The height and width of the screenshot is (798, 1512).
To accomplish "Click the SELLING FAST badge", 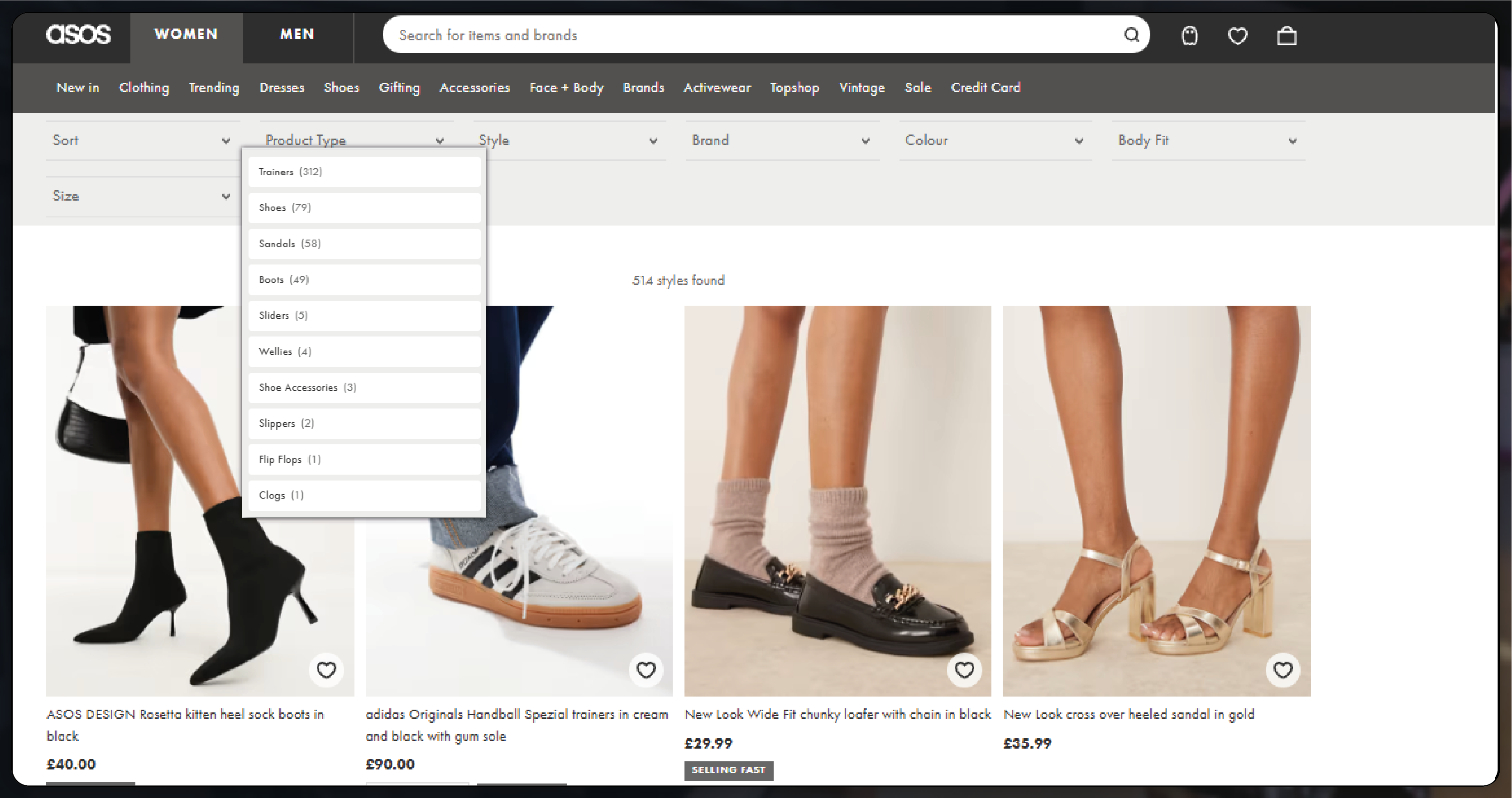I will [728, 770].
